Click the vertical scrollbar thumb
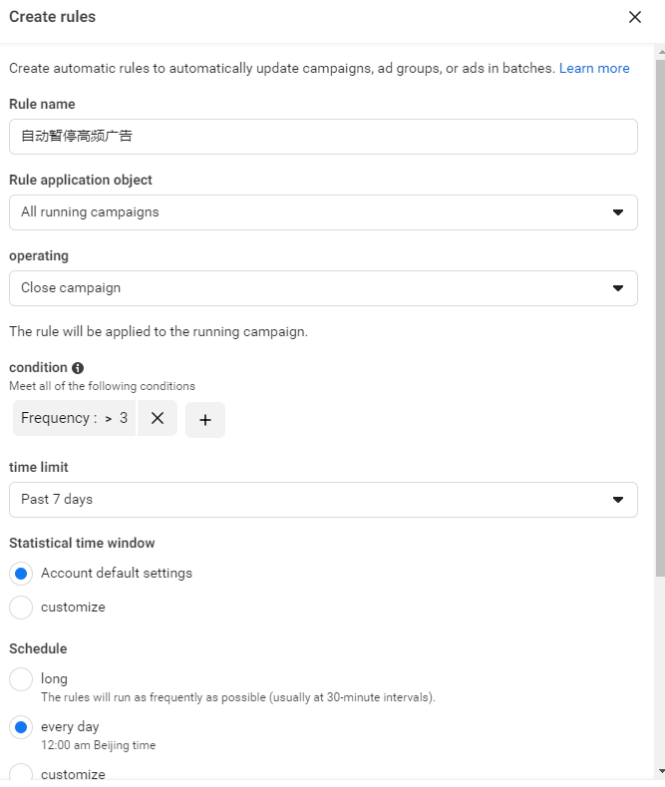 660,319
